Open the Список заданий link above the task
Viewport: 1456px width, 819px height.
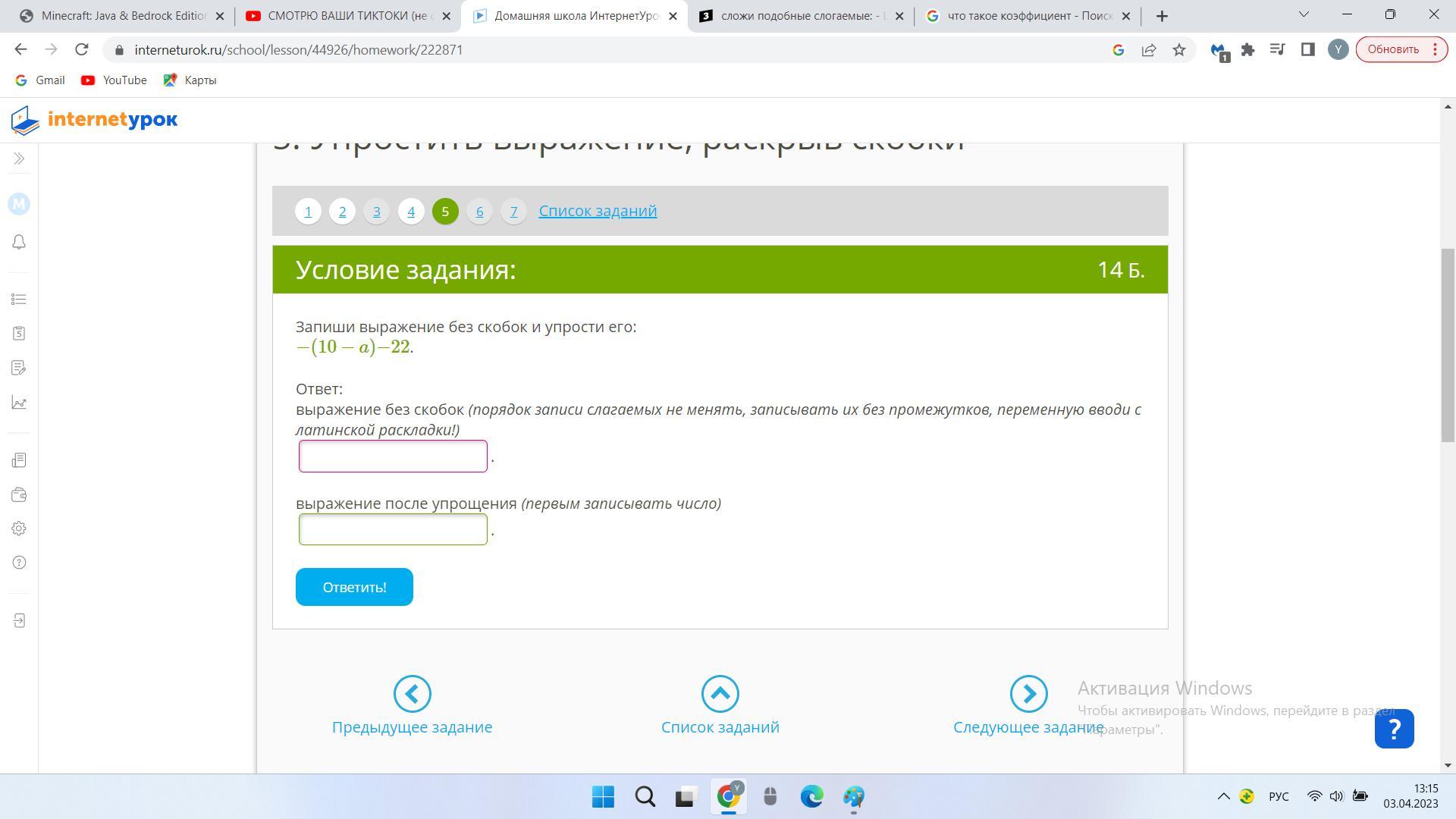(x=598, y=211)
